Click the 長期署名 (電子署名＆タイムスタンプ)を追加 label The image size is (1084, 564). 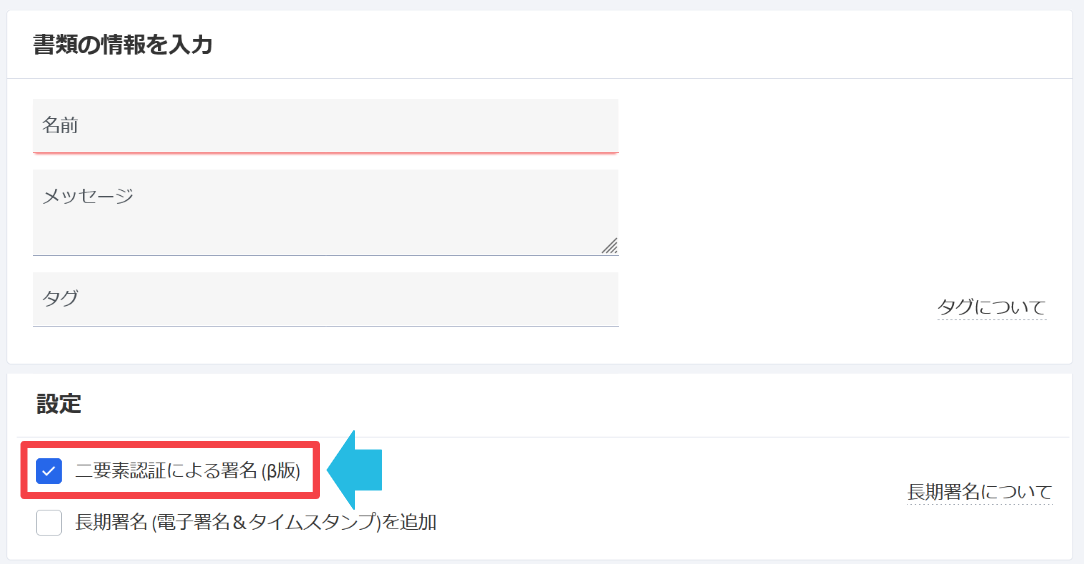click(x=256, y=522)
